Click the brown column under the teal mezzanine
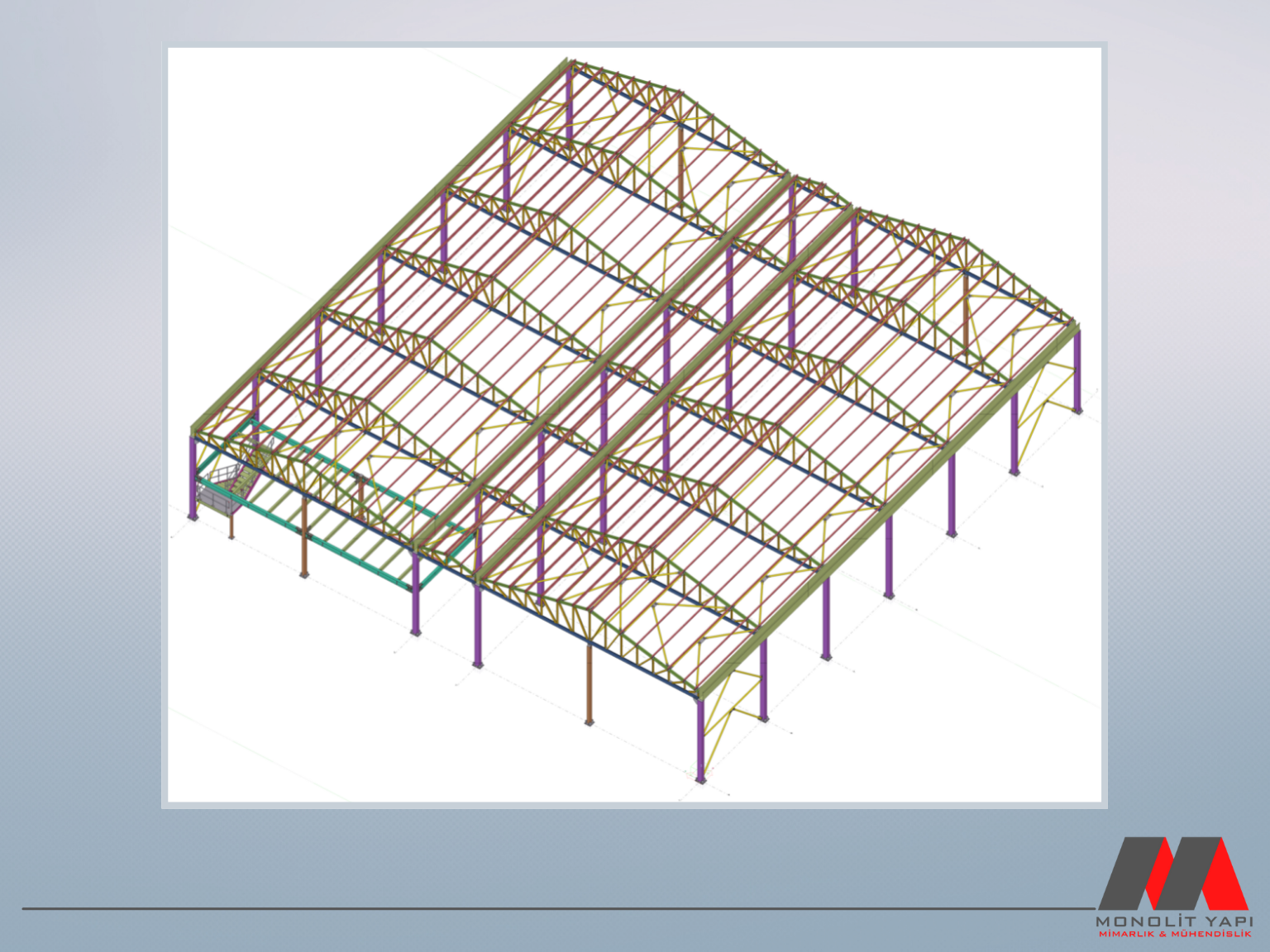Image resolution: width=1270 pixels, height=952 pixels. pyautogui.click(x=304, y=537)
